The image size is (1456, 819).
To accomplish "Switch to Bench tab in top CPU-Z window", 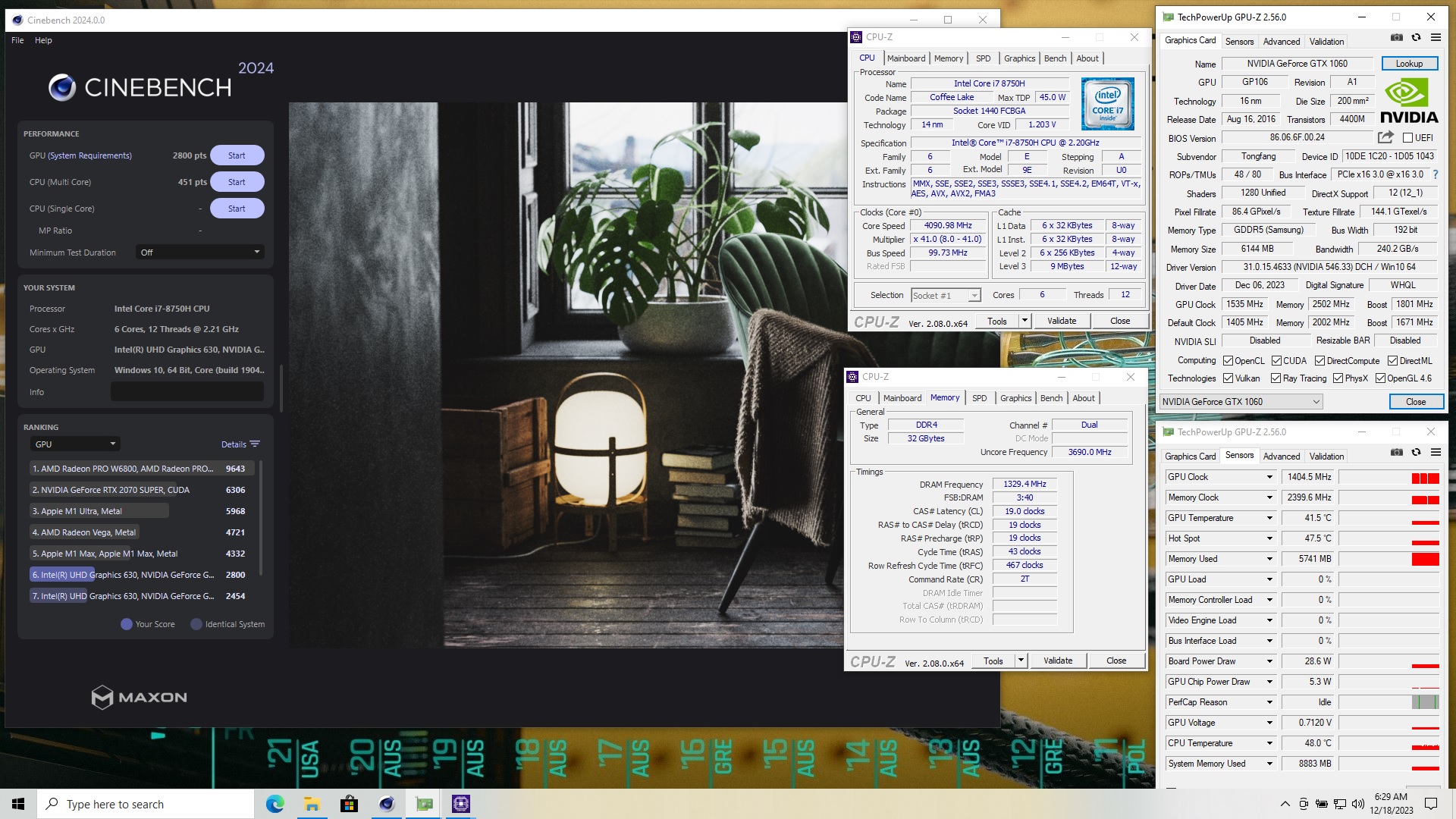I will tap(1055, 58).
